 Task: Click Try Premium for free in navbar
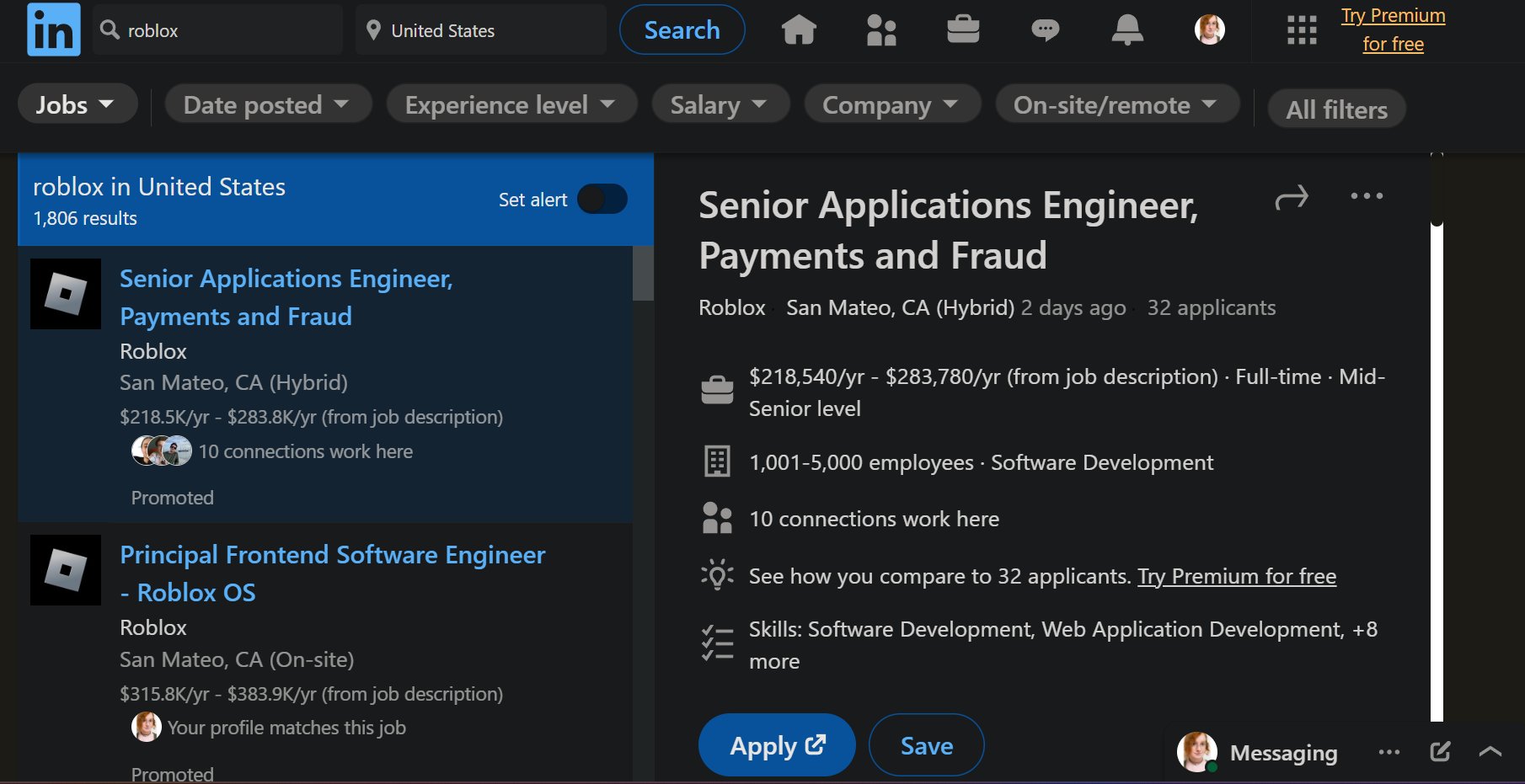tap(1394, 29)
